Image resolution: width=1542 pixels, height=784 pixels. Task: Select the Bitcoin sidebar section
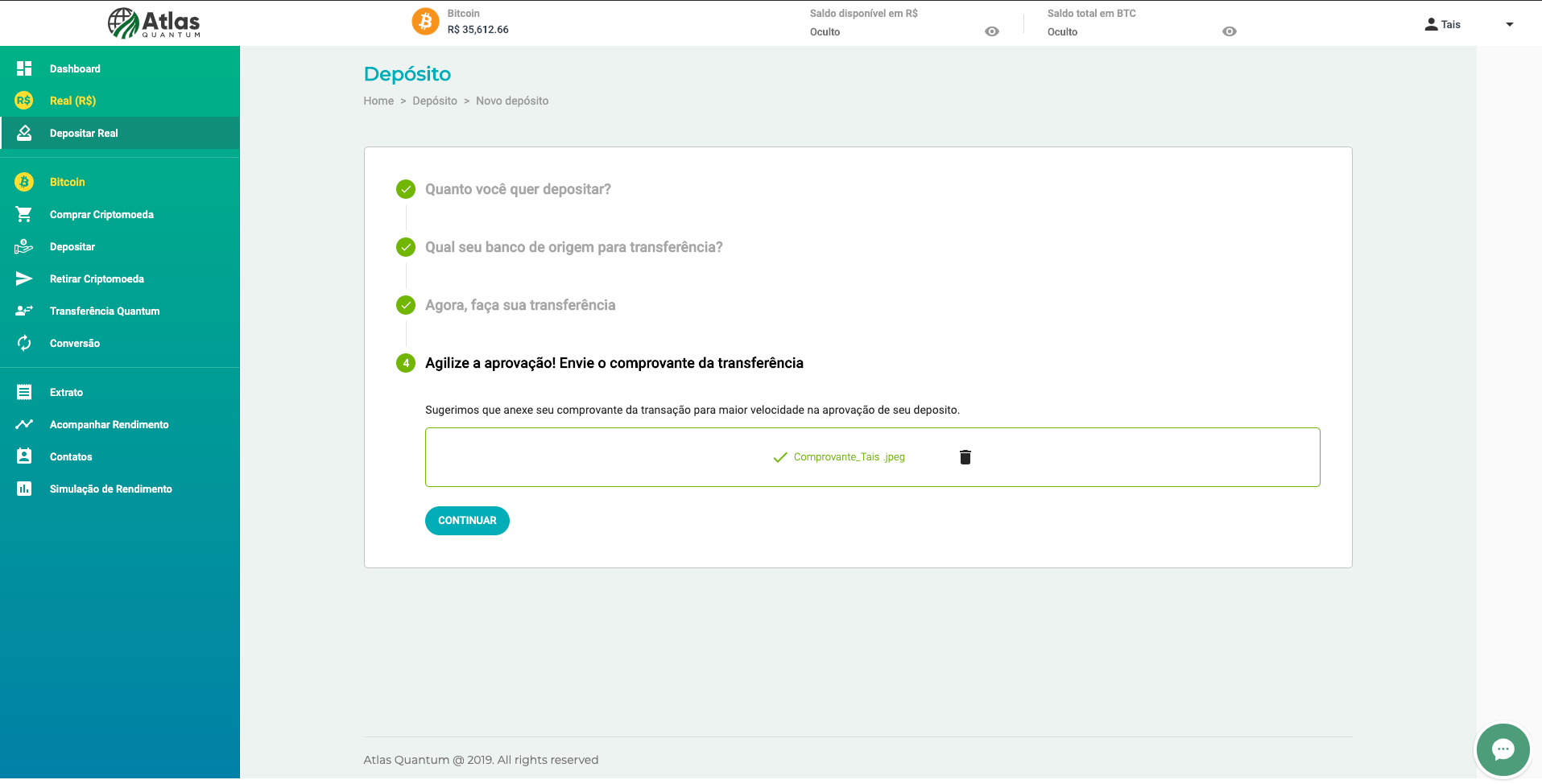click(x=67, y=182)
